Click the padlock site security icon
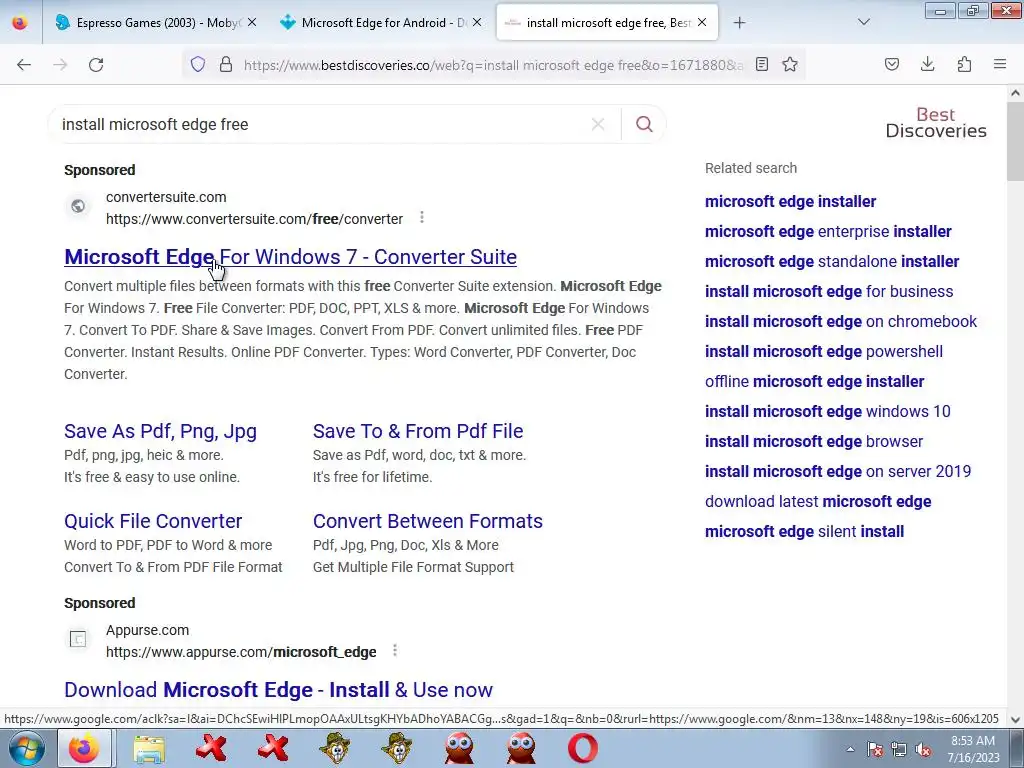1024x768 pixels. [x=226, y=64]
